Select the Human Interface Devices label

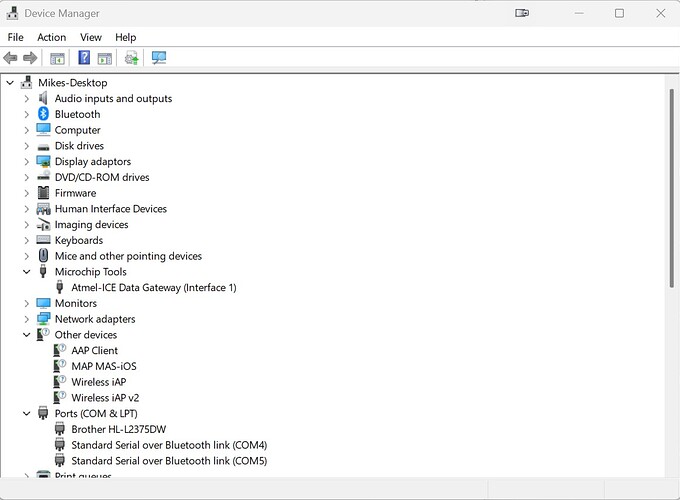111,209
